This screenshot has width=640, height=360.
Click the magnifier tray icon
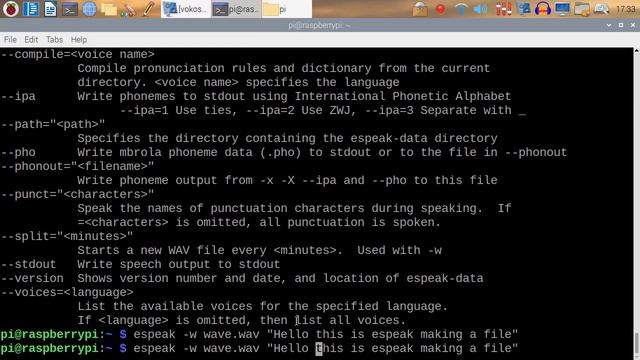click(x=602, y=9)
